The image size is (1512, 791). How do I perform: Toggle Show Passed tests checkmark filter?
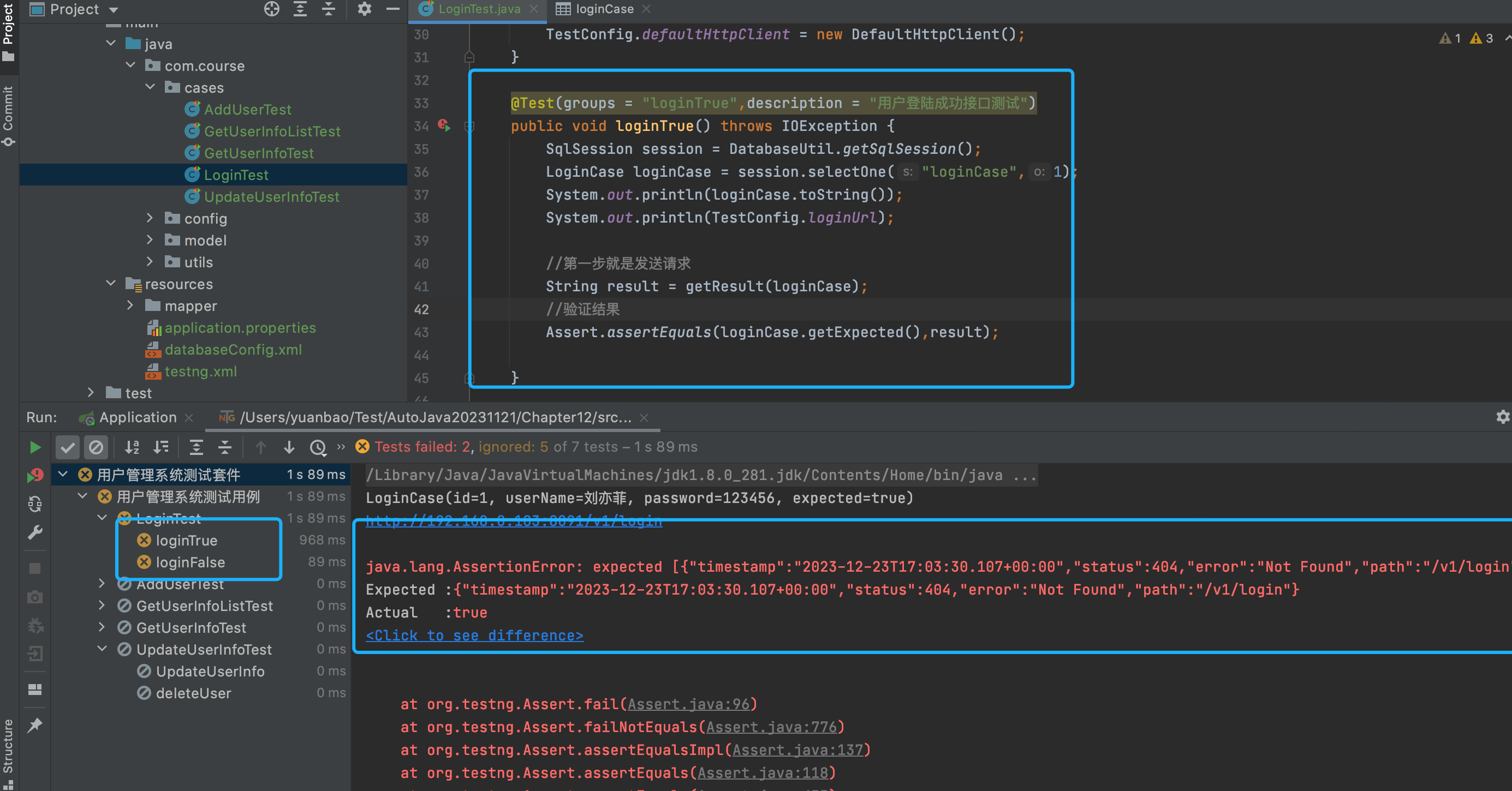pyautogui.click(x=68, y=448)
